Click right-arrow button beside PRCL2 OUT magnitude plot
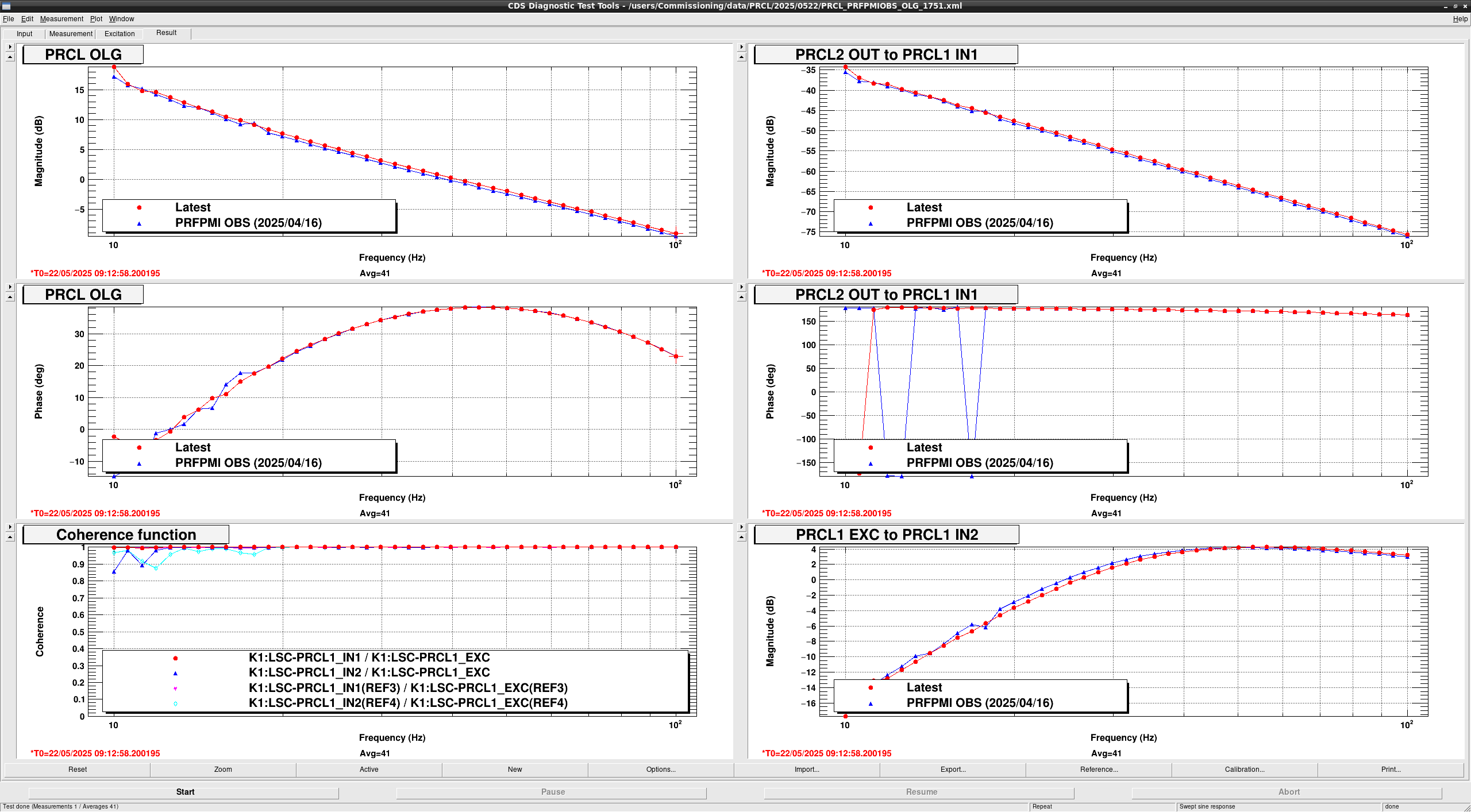This screenshot has width=1471, height=812. click(741, 47)
